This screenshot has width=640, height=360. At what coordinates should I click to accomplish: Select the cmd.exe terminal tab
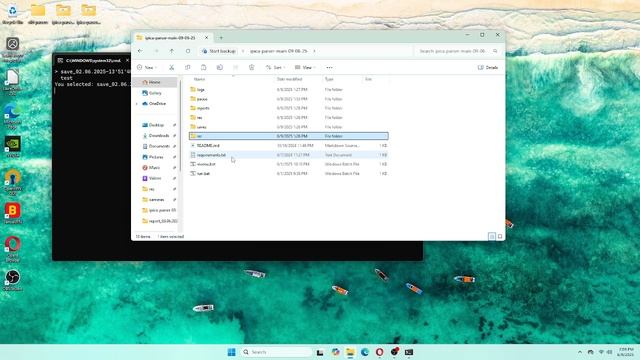pos(93,60)
